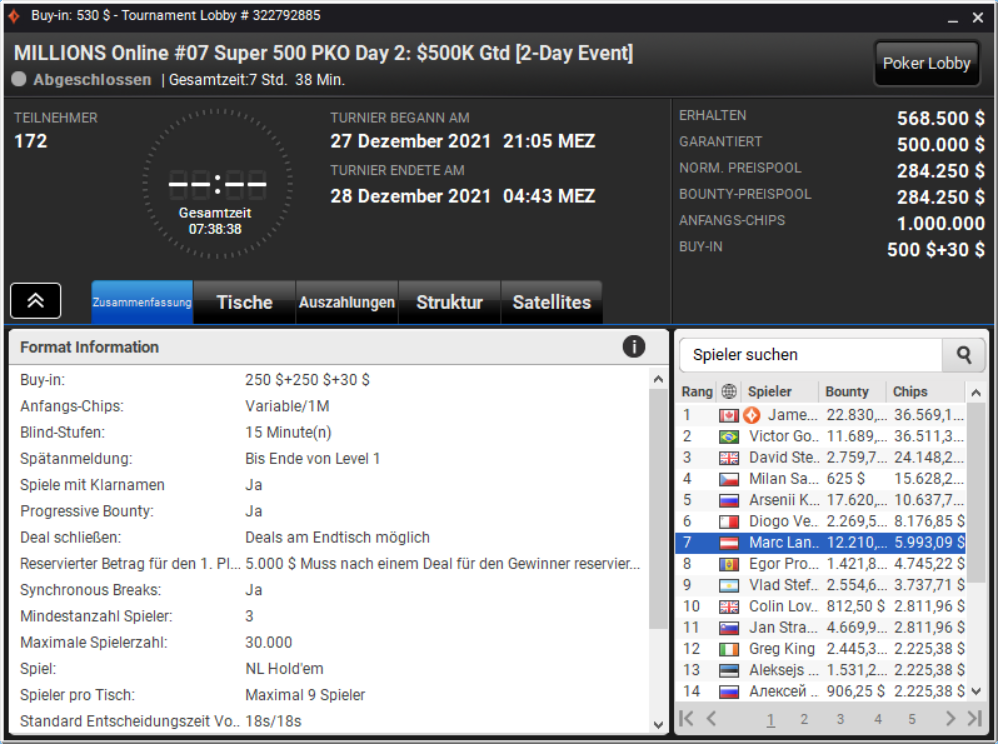Click the Spieler suchen search field
Screen dimensions: 998x744
tap(811, 355)
